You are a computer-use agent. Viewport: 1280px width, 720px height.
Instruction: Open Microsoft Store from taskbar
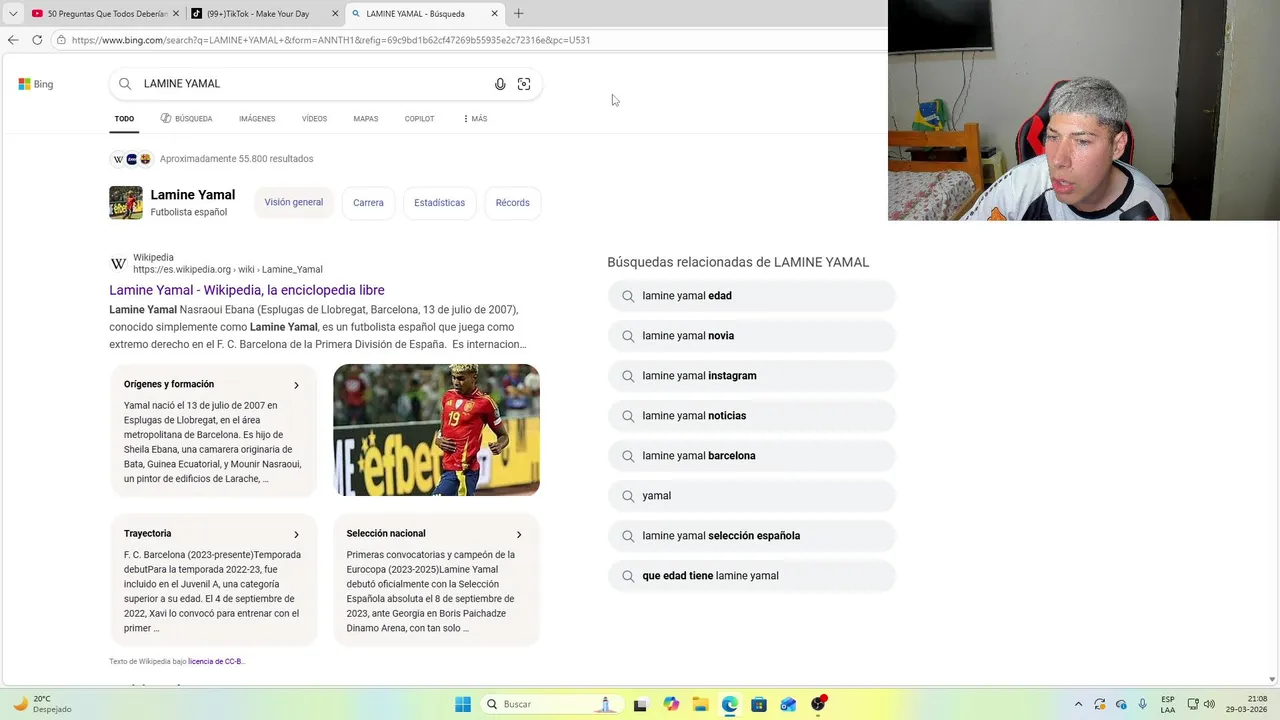pyautogui.click(x=759, y=704)
